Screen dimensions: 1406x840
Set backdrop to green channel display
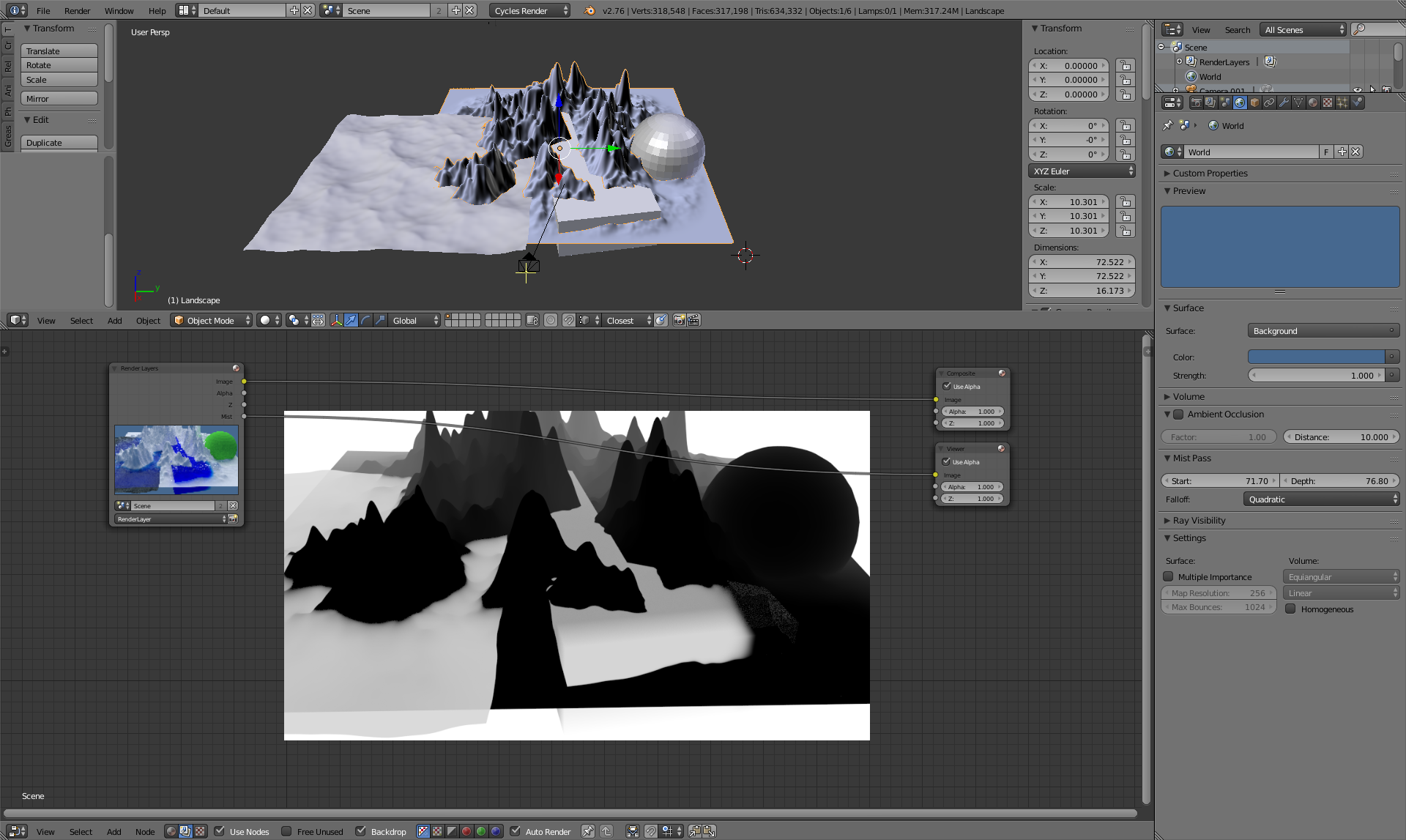click(481, 831)
